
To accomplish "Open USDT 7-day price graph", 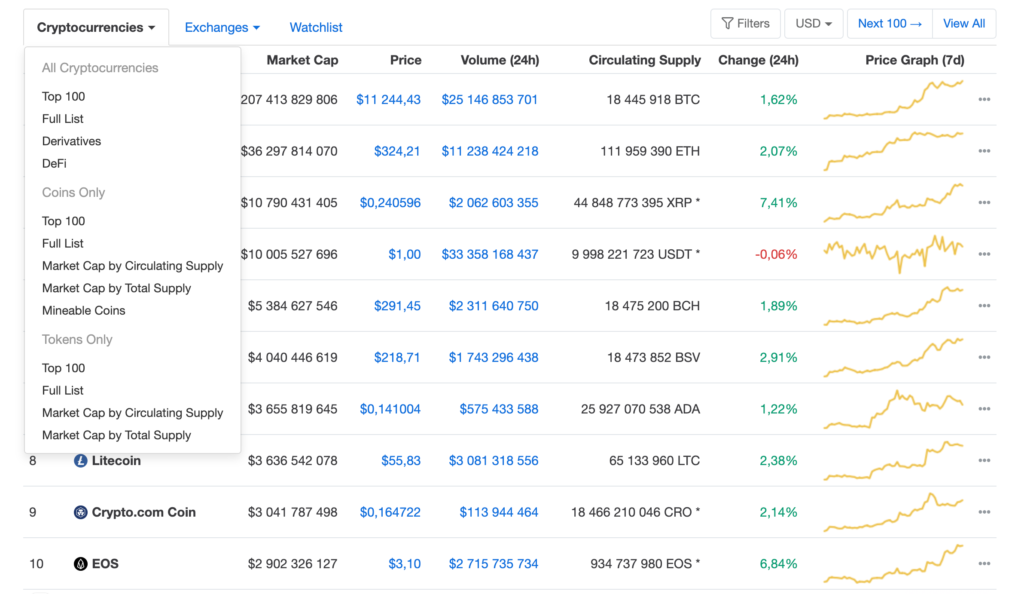I will (x=893, y=254).
